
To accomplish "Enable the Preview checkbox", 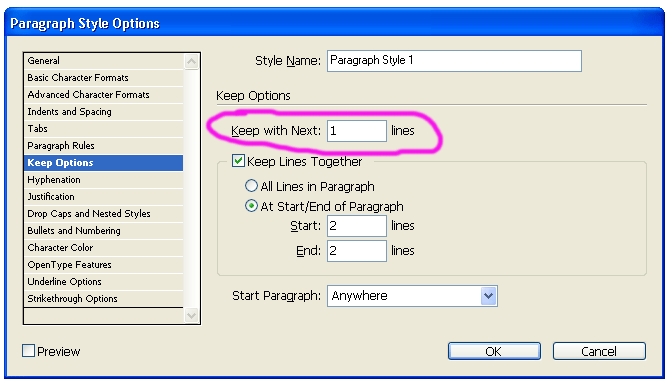I will click(x=28, y=351).
